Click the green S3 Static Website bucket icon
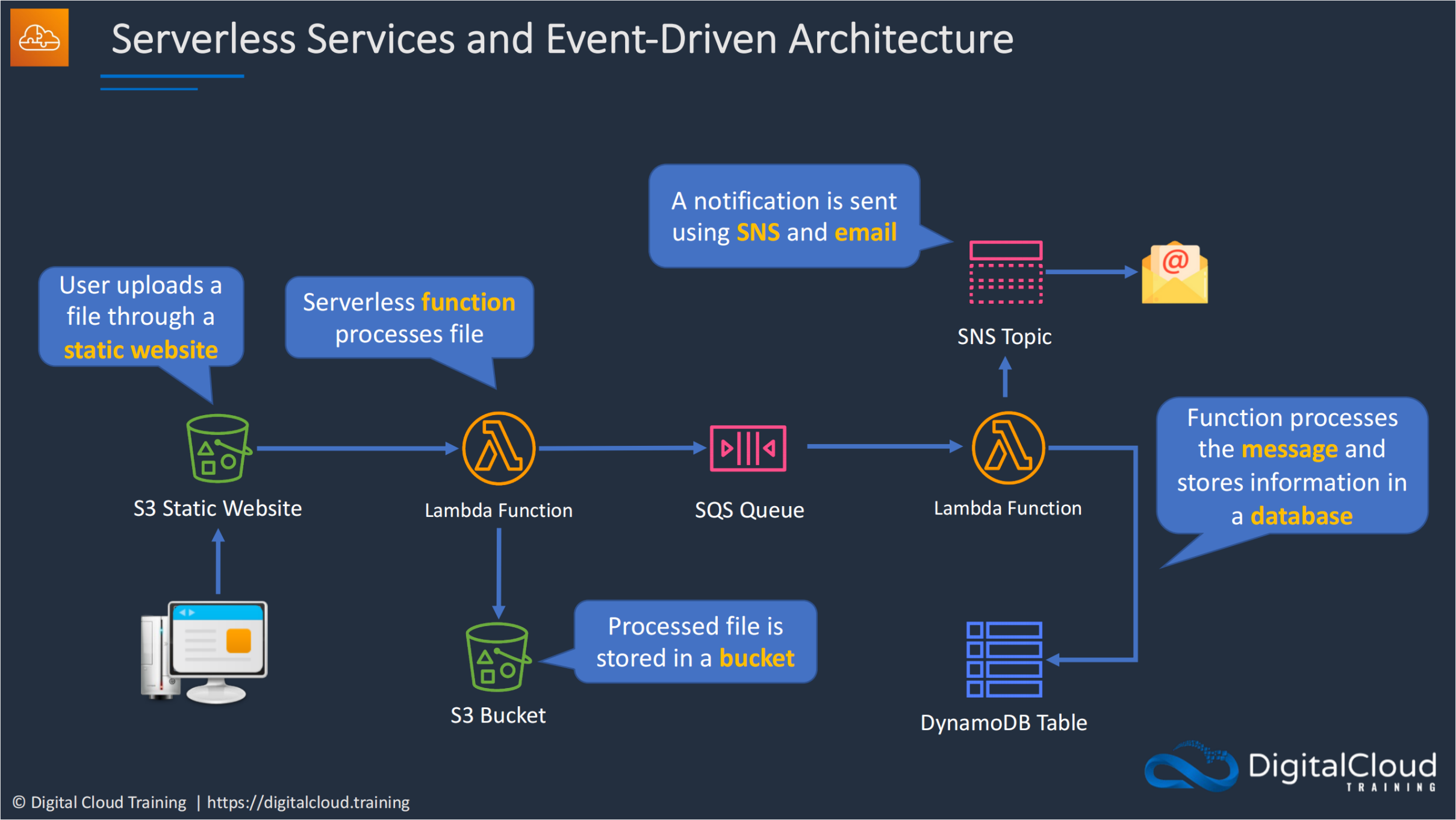Viewport: 1456px width, 820px height. pos(219,448)
